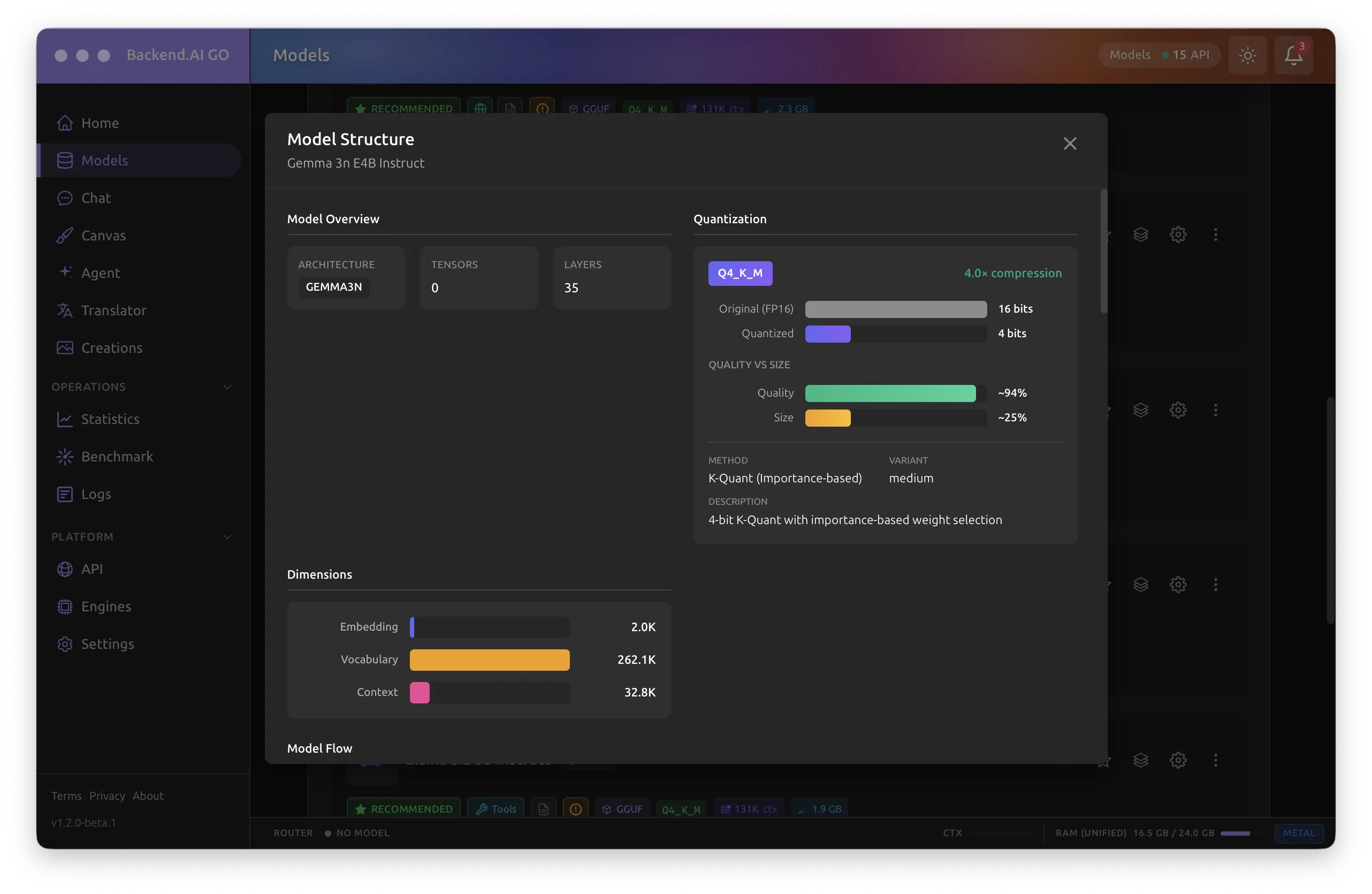
Task: Open Home from sidebar
Action: [x=100, y=123]
